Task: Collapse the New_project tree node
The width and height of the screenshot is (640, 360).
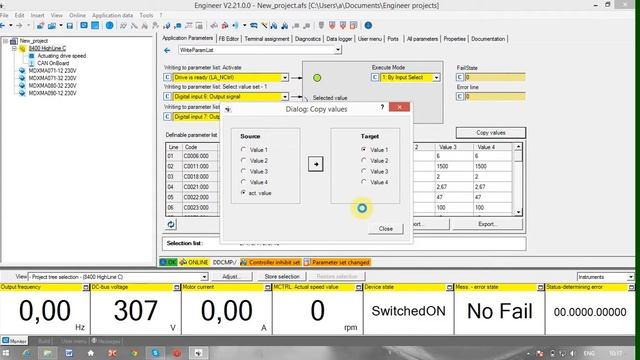Action: [5, 41]
